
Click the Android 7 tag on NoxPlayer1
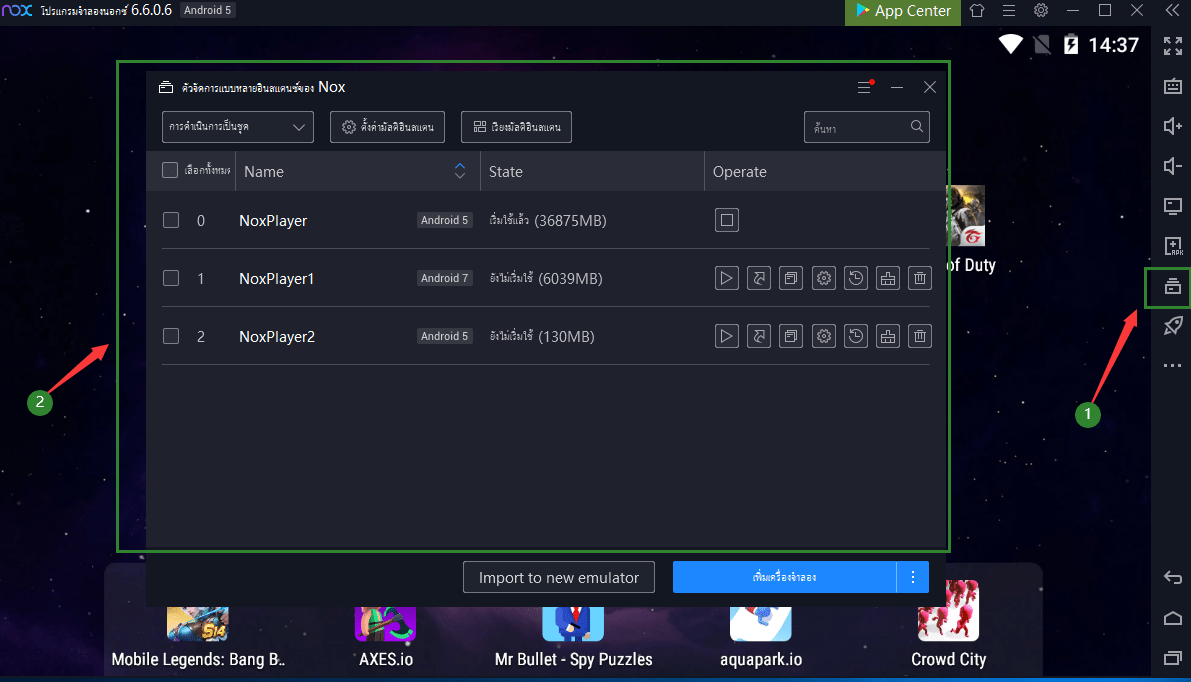click(x=444, y=278)
